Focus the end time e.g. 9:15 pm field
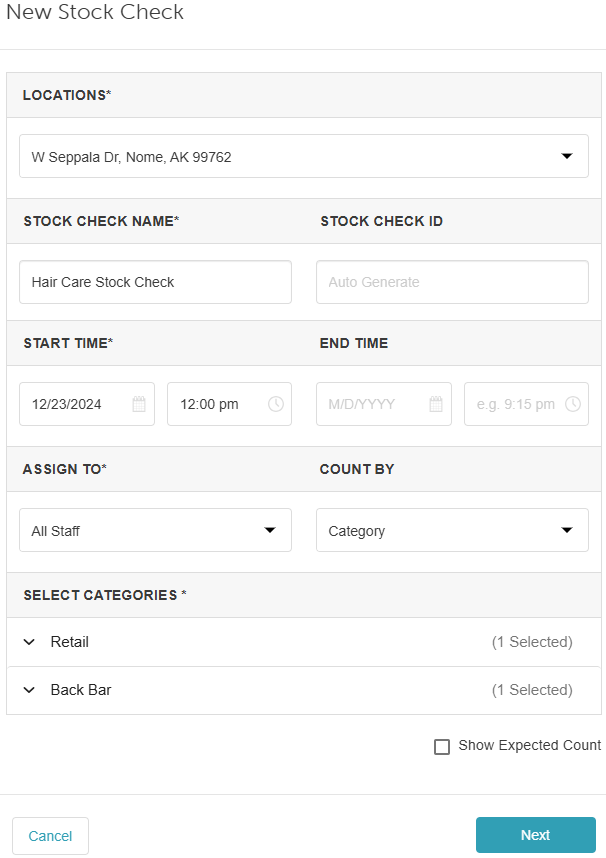 click(527, 404)
